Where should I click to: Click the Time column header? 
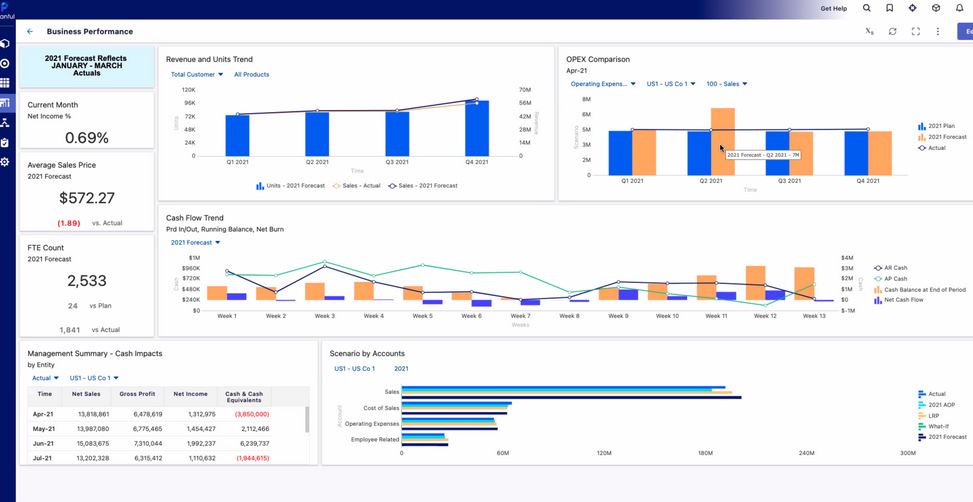(45, 394)
